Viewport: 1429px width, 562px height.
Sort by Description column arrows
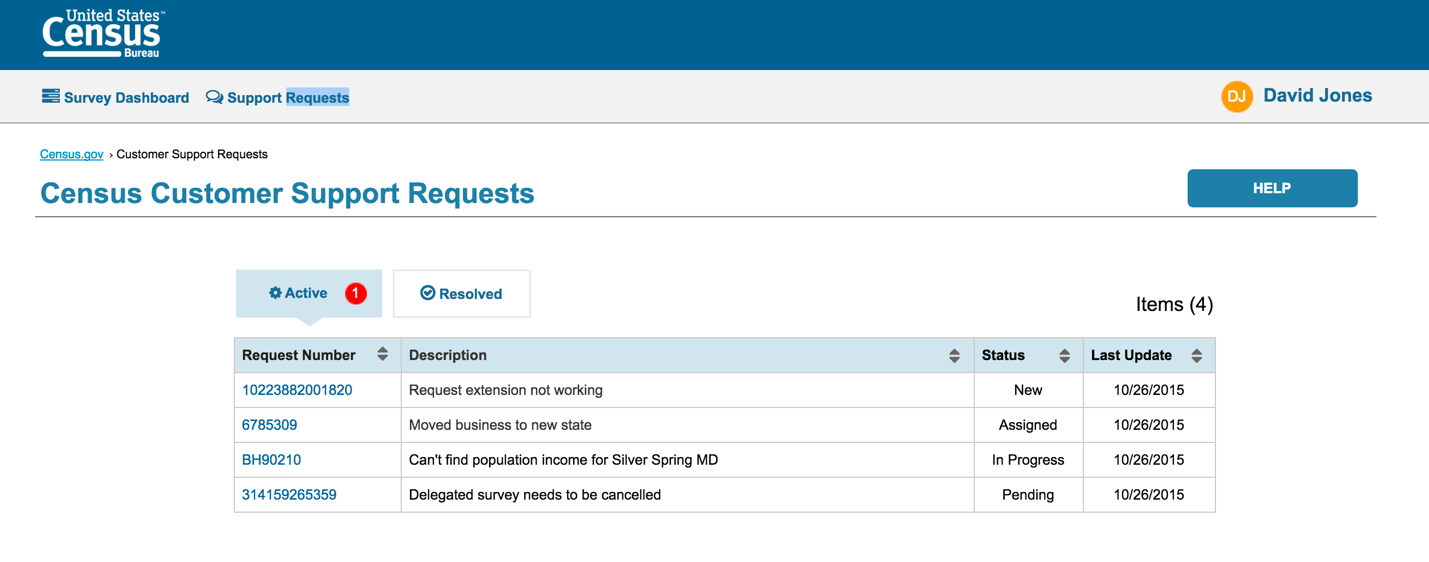pos(954,356)
